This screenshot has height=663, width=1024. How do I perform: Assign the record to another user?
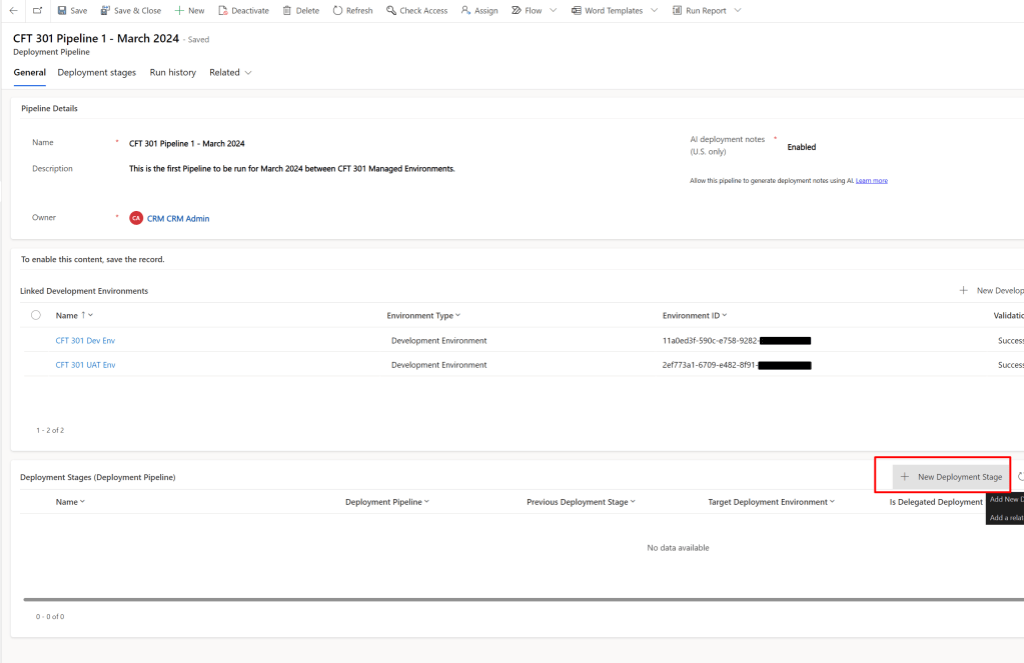click(479, 10)
